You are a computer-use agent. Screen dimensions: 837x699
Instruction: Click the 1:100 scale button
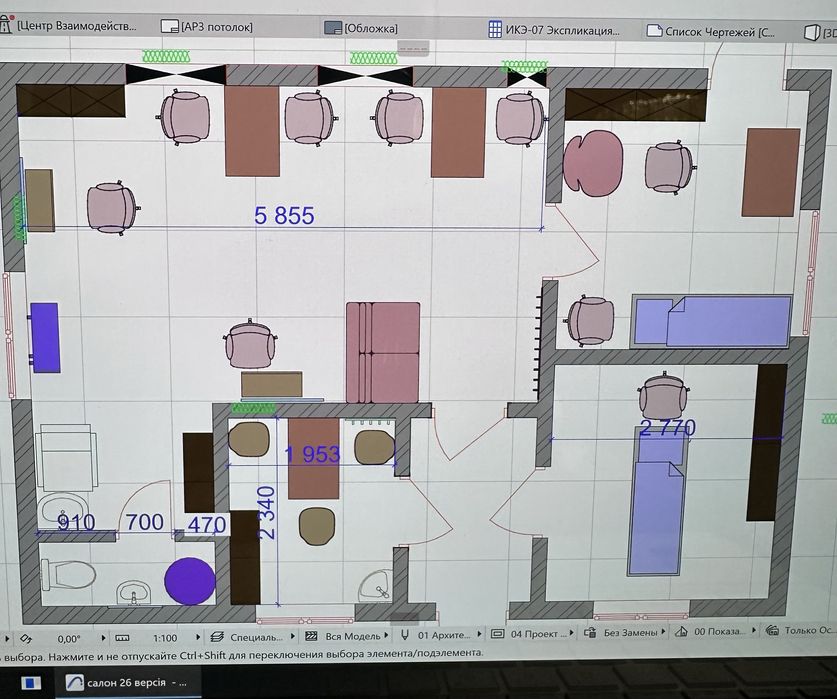165,638
